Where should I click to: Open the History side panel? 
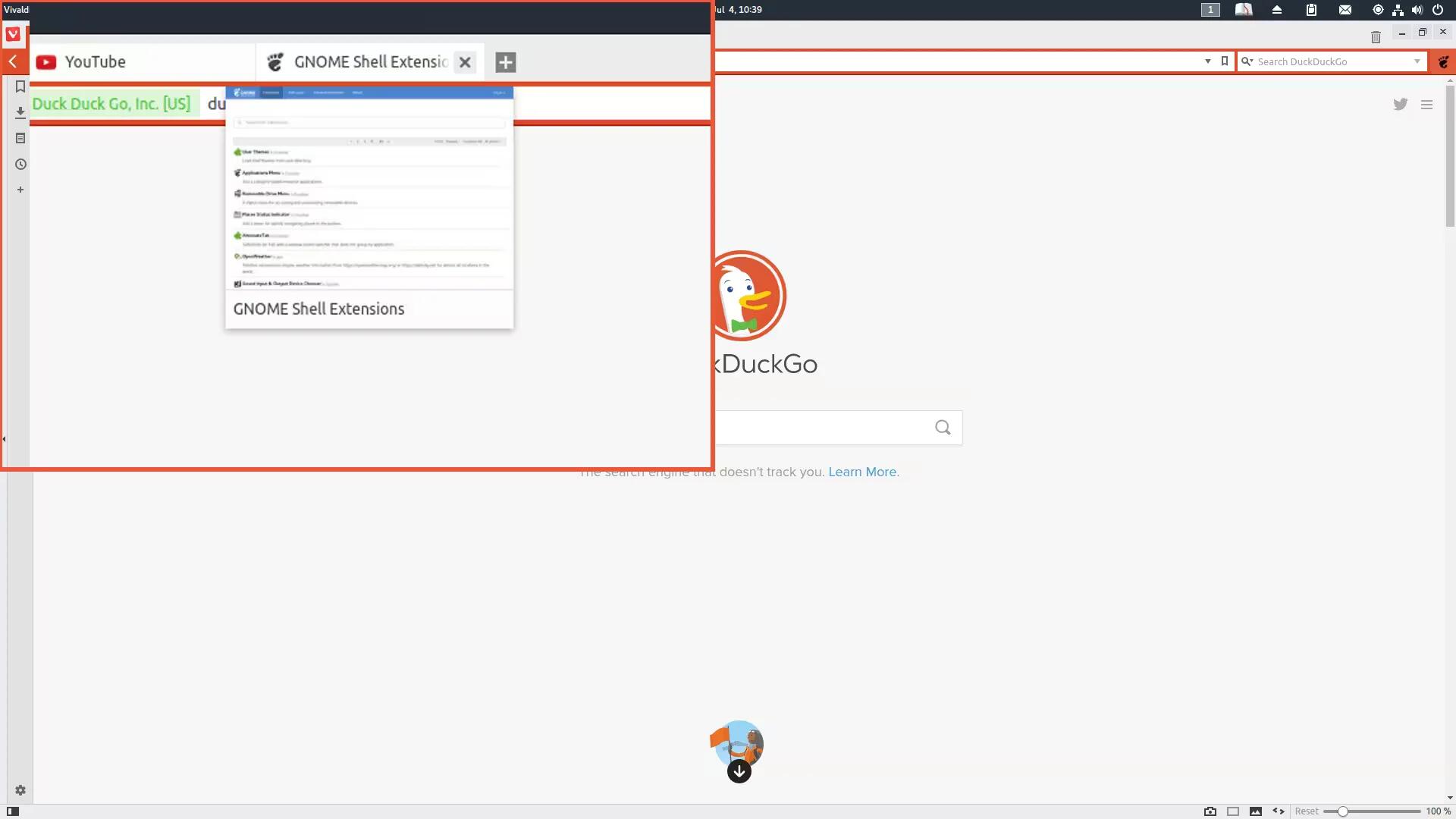coord(20,164)
